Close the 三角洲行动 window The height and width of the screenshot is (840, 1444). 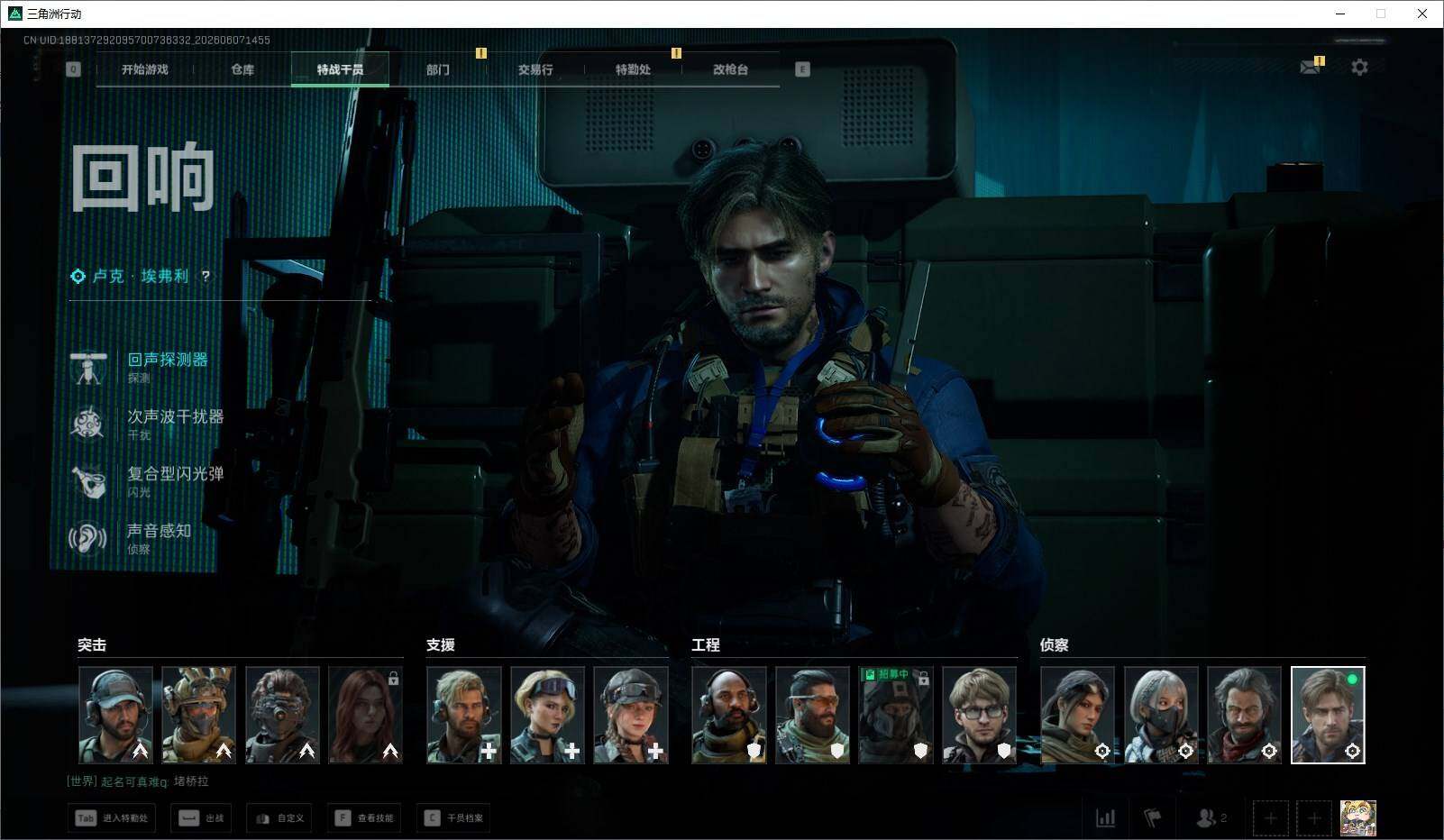click(x=1422, y=14)
